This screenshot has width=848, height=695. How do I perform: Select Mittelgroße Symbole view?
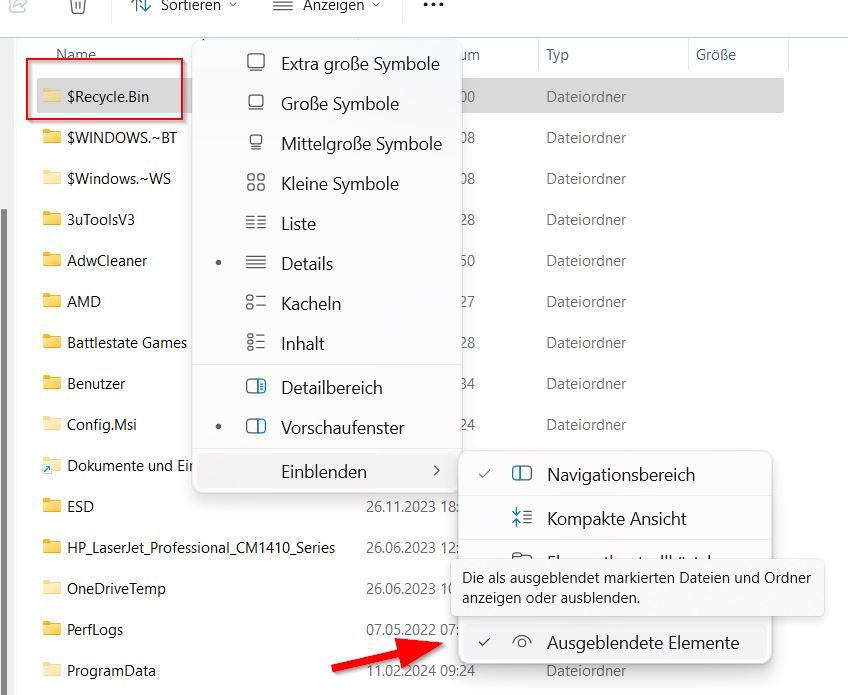click(327, 144)
